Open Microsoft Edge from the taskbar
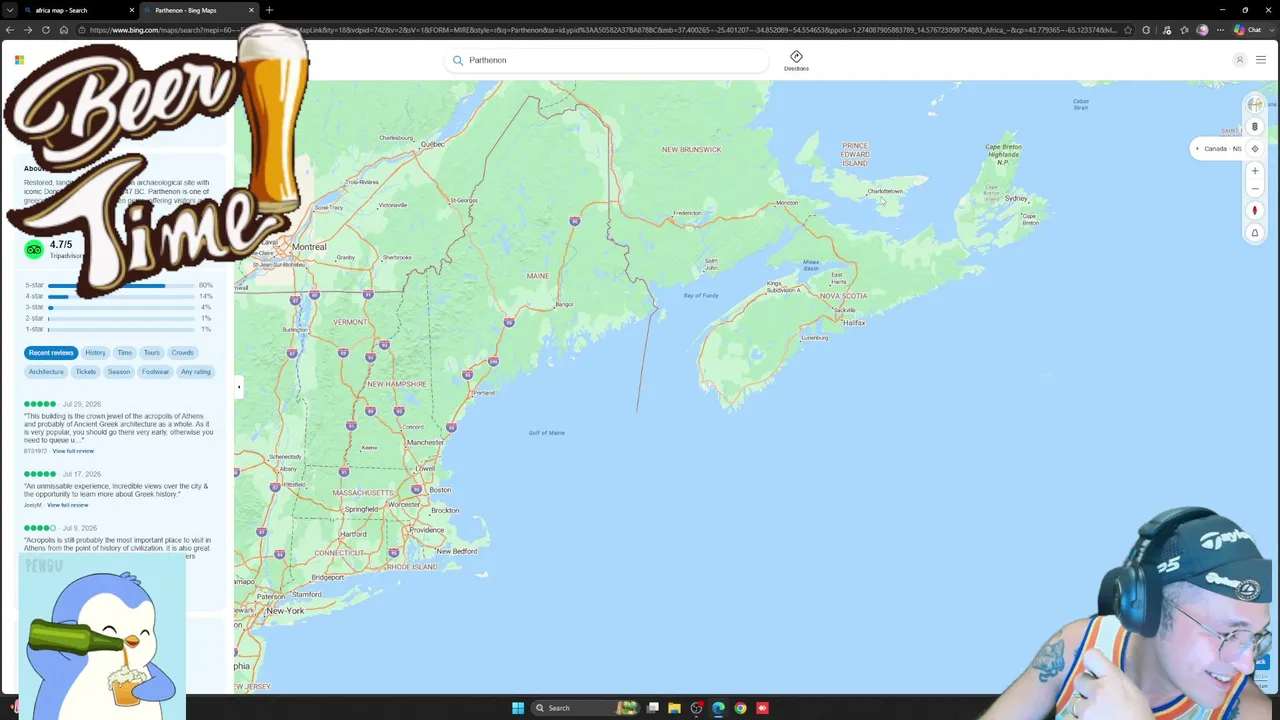The image size is (1280, 720). 718,708
